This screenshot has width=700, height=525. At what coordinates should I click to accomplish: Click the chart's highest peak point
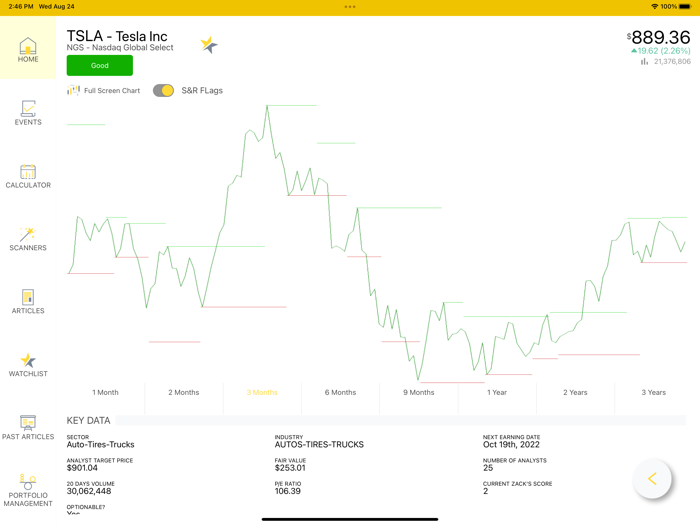[267, 106]
